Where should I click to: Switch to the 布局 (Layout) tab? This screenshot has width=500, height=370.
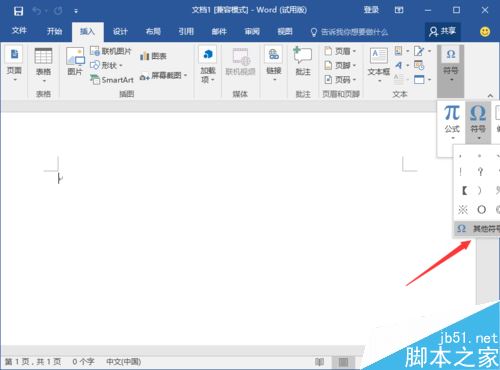tap(153, 31)
